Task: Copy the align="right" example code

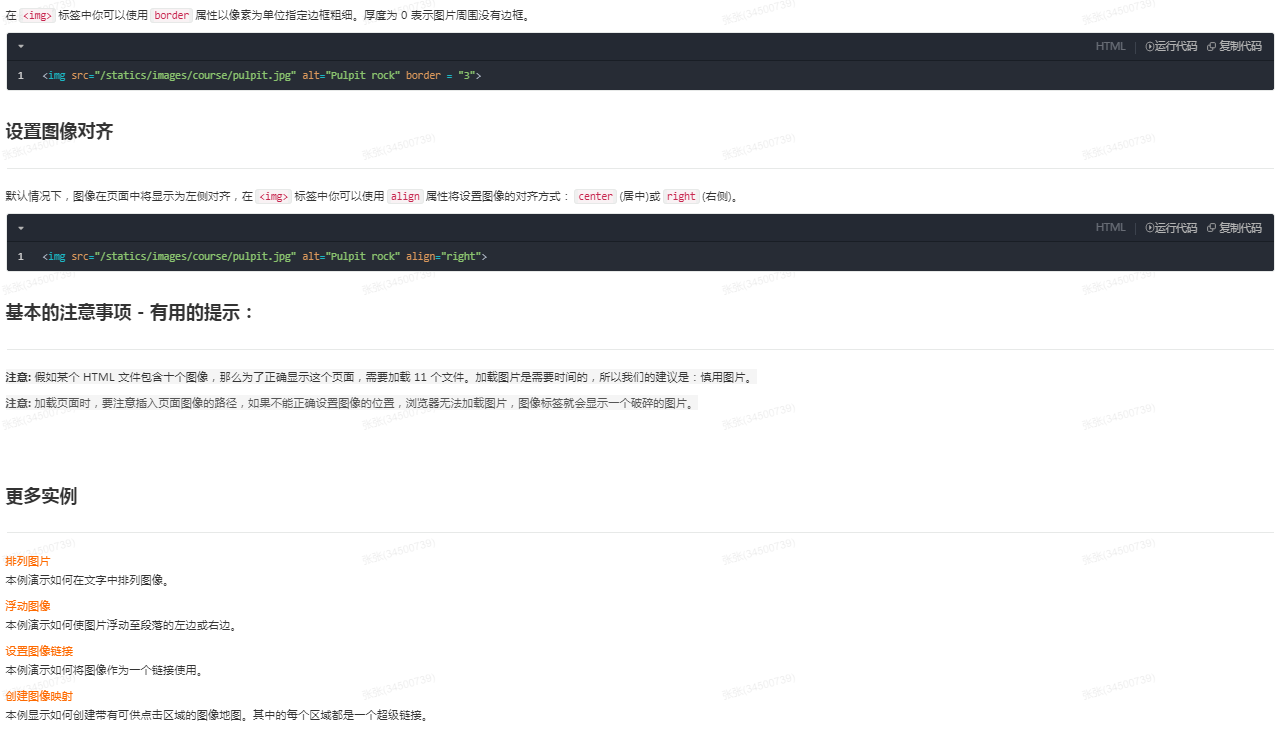Action: (1234, 227)
